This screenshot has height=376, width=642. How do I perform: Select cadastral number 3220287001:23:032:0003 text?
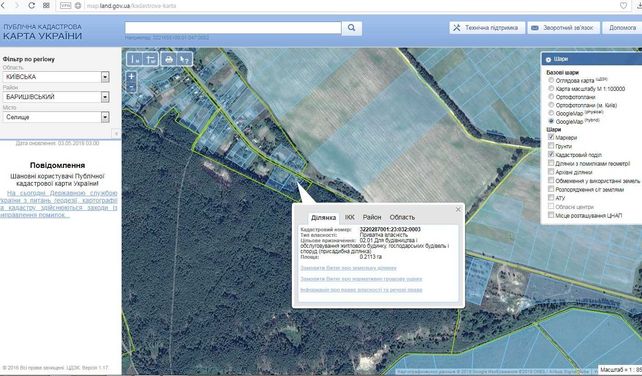[390, 229]
